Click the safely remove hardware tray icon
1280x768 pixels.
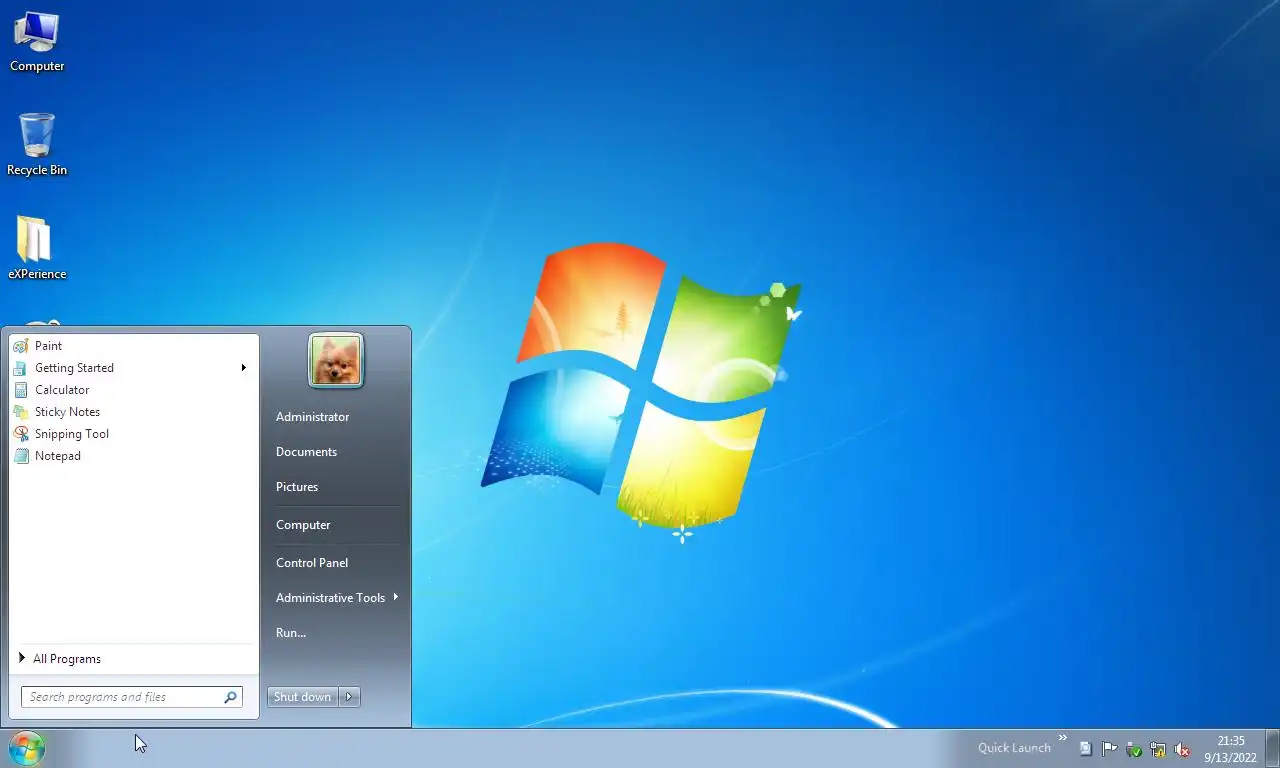[1134, 748]
